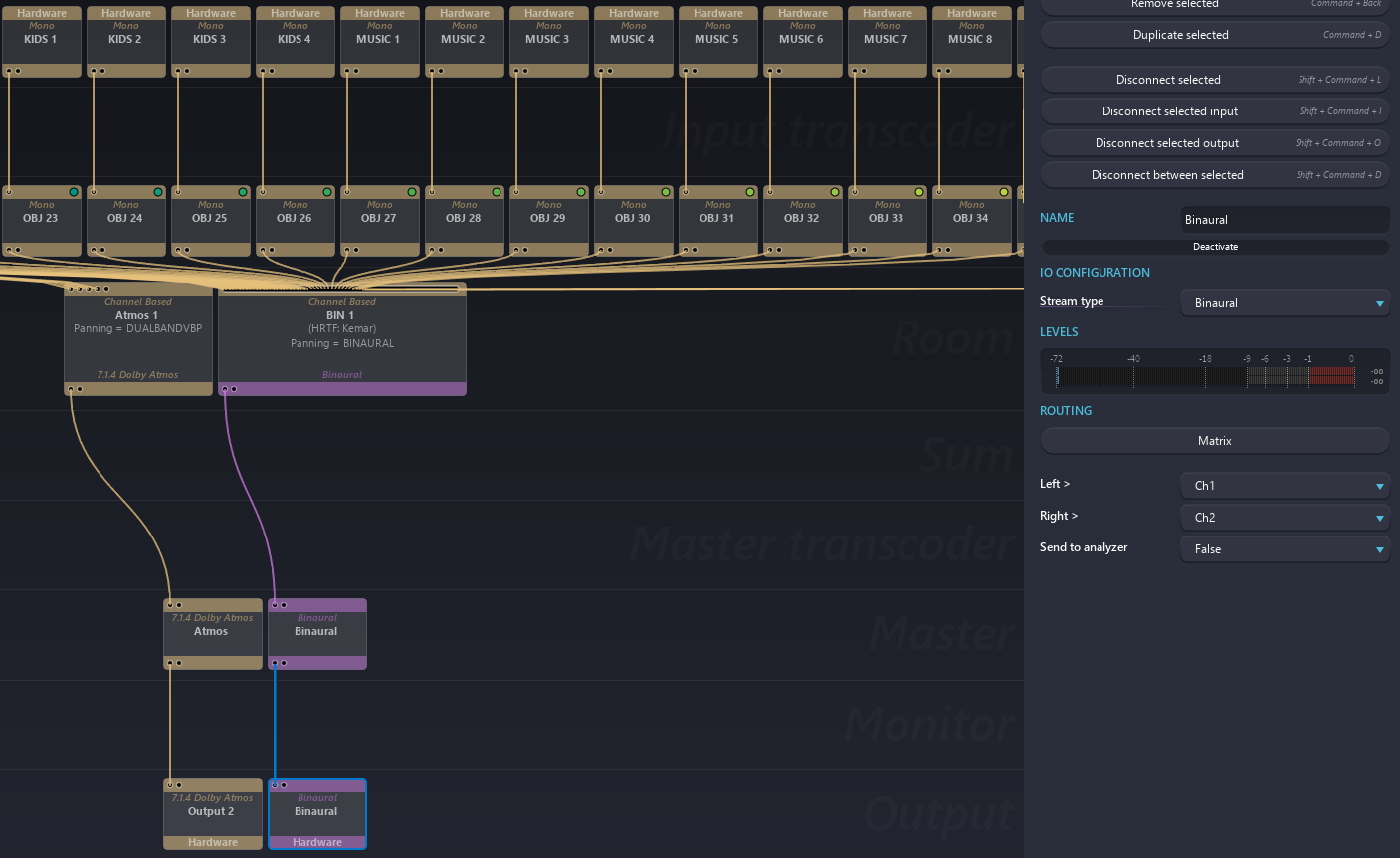Open the routing Matrix button
Viewport: 1400px width, 858px height.
click(x=1214, y=441)
